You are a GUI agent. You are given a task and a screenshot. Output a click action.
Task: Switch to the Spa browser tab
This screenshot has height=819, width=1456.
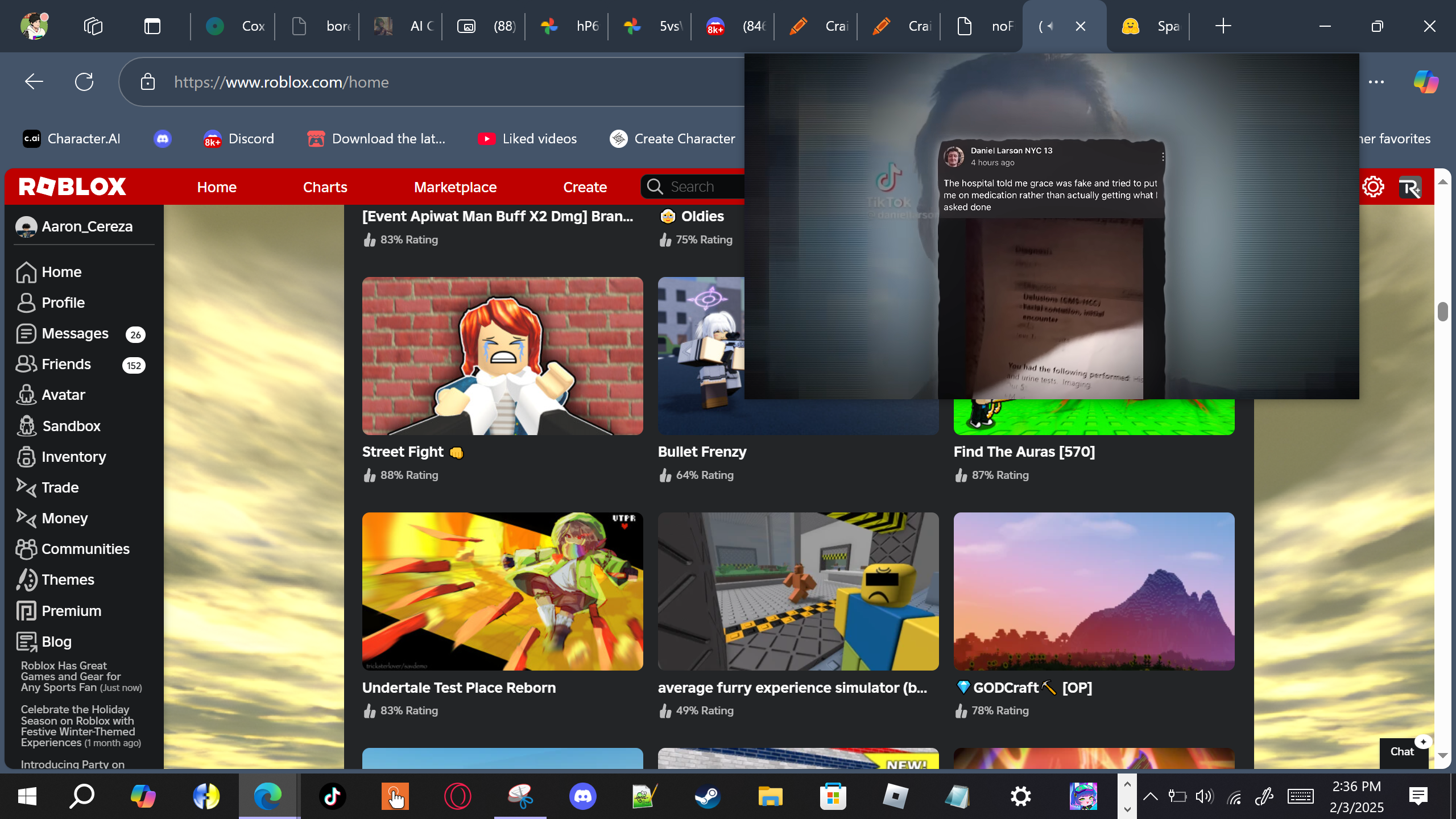(1150, 26)
